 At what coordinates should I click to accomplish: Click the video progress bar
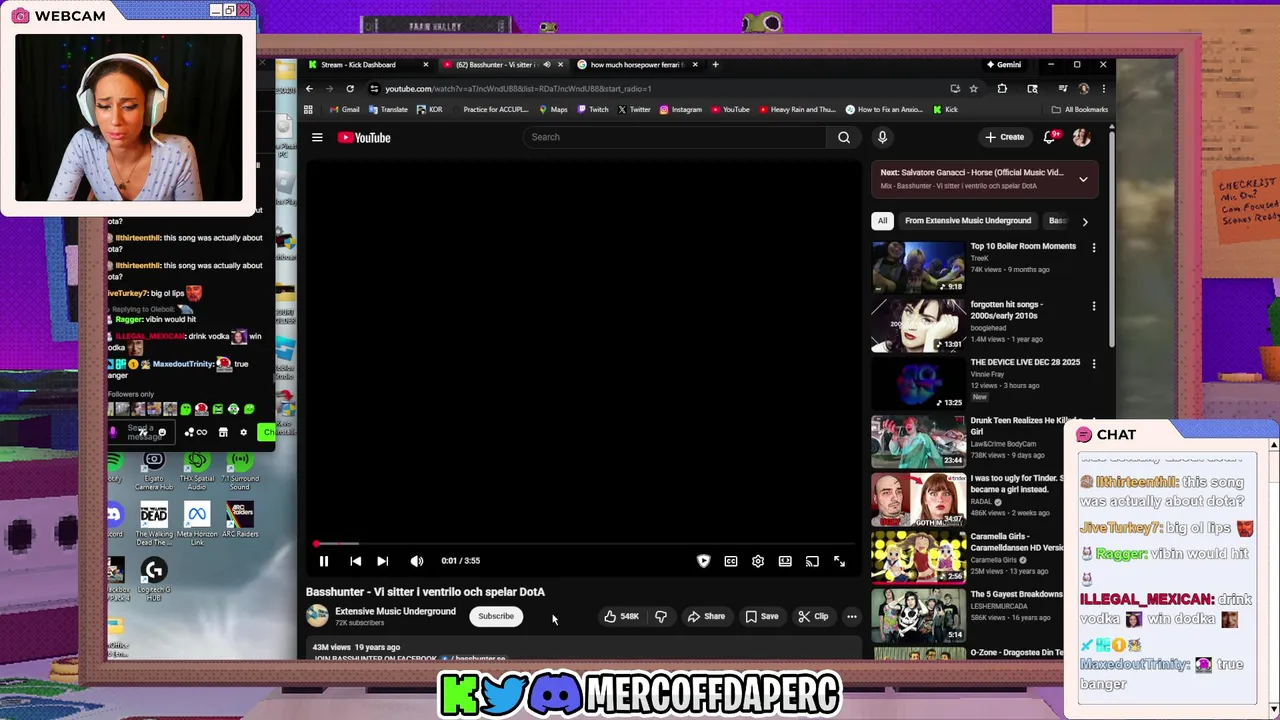pyautogui.click(x=582, y=544)
